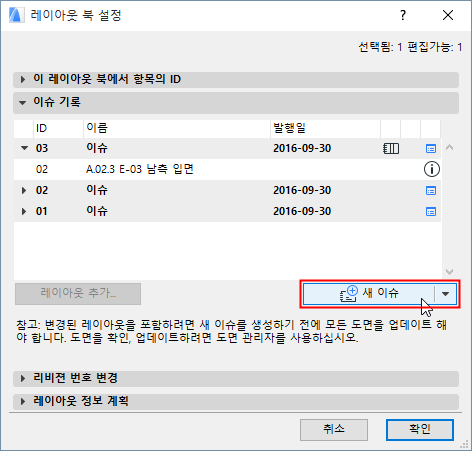
Task: Click the 새 이슈 button
Action: tap(369, 294)
